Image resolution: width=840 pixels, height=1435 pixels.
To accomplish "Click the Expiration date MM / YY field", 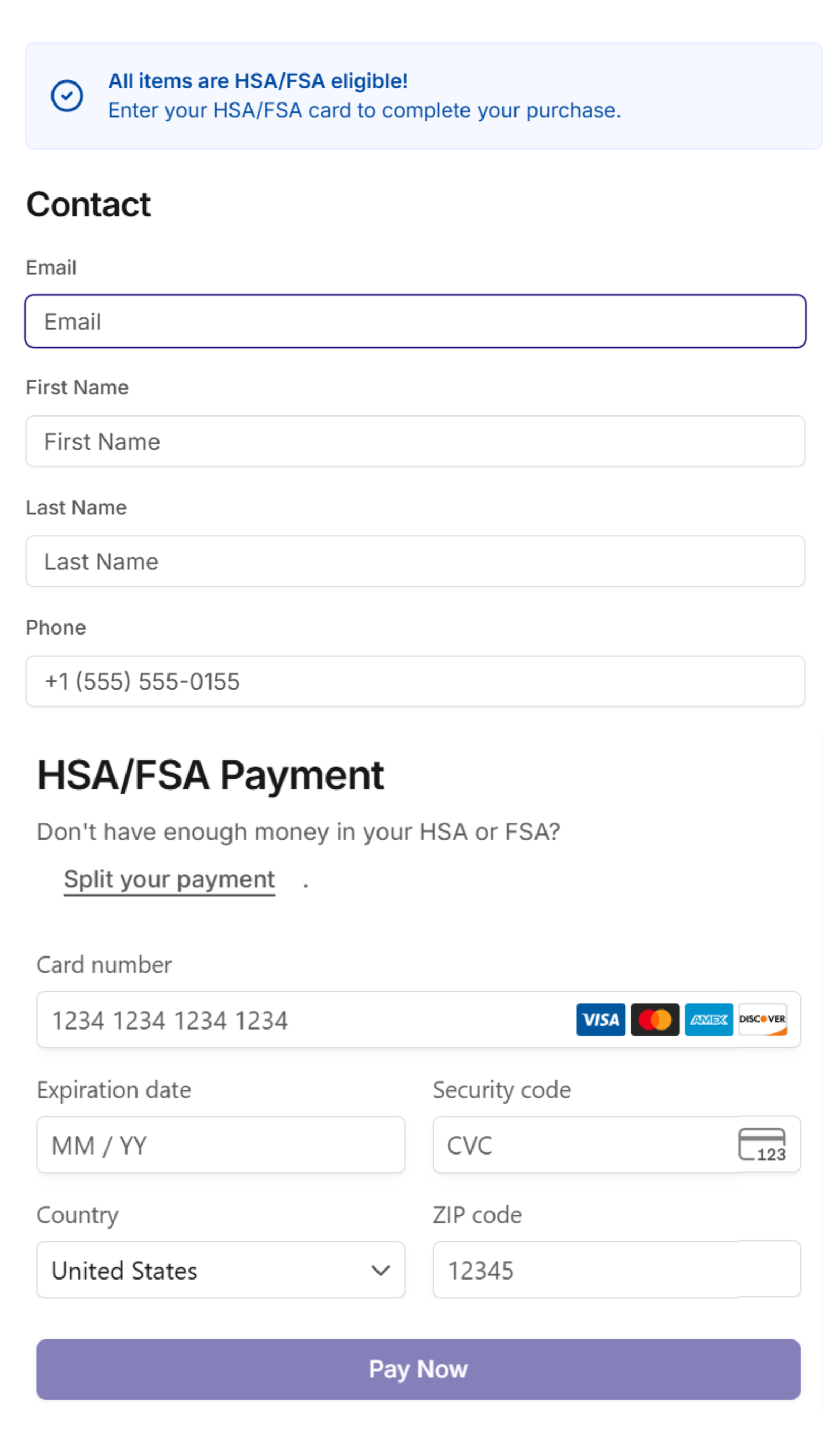I will pos(220,1145).
